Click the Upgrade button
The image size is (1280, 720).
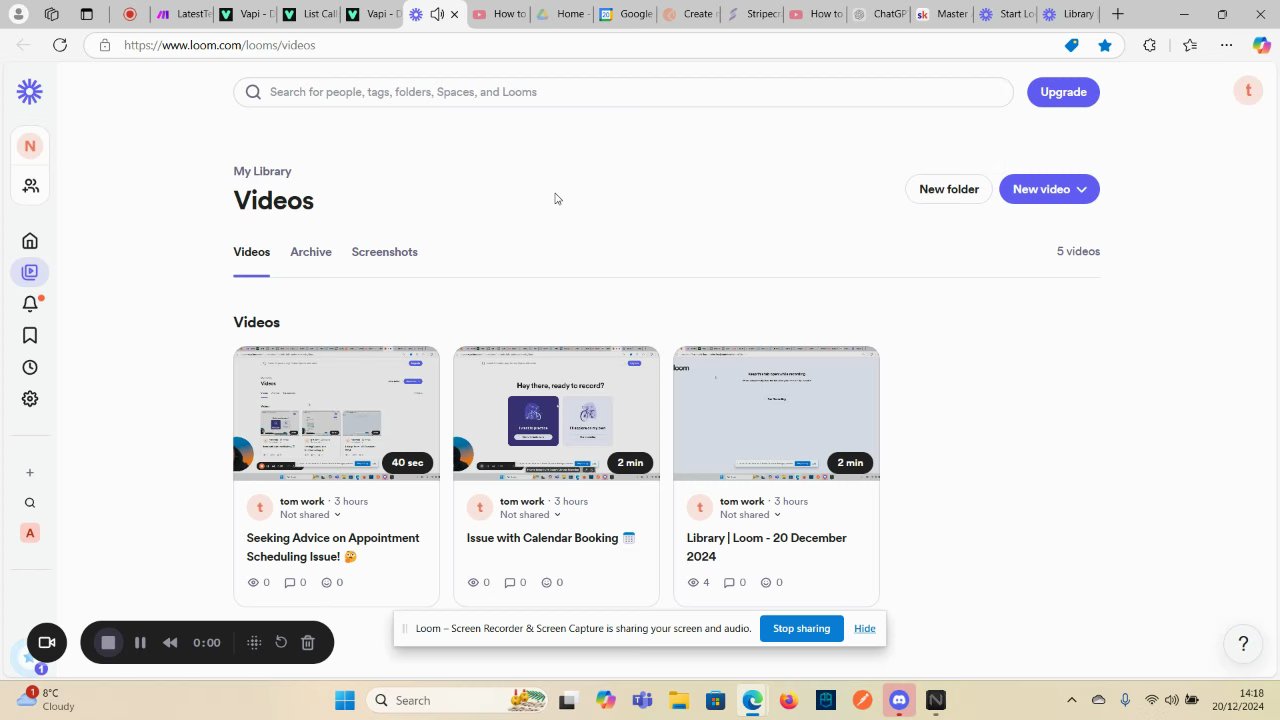(1063, 92)
